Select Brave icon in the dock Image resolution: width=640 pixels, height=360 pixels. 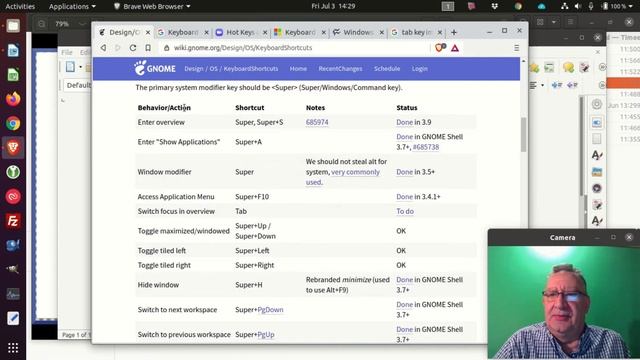13,147
